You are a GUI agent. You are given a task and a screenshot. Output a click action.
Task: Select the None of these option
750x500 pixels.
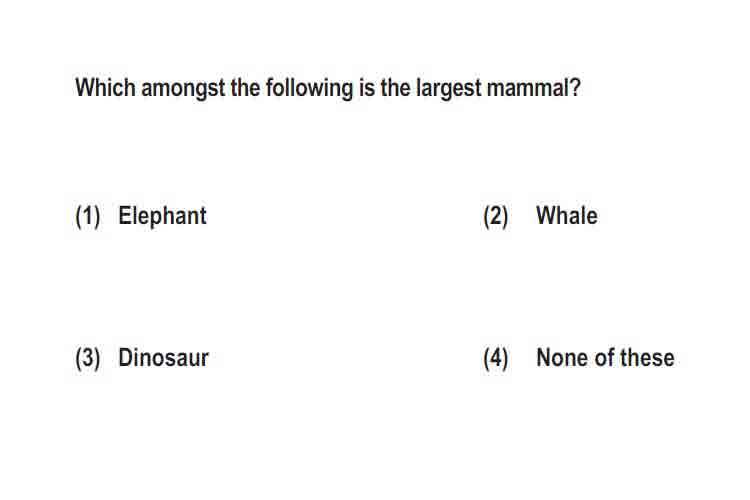(x=605, y=358)
